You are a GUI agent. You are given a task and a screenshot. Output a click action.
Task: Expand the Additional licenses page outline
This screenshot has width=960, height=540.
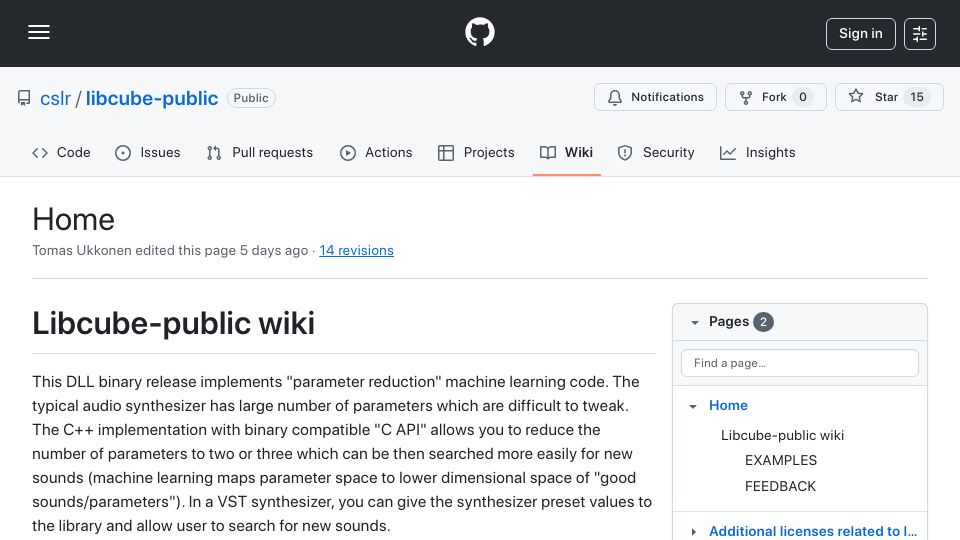coord(693,531)
